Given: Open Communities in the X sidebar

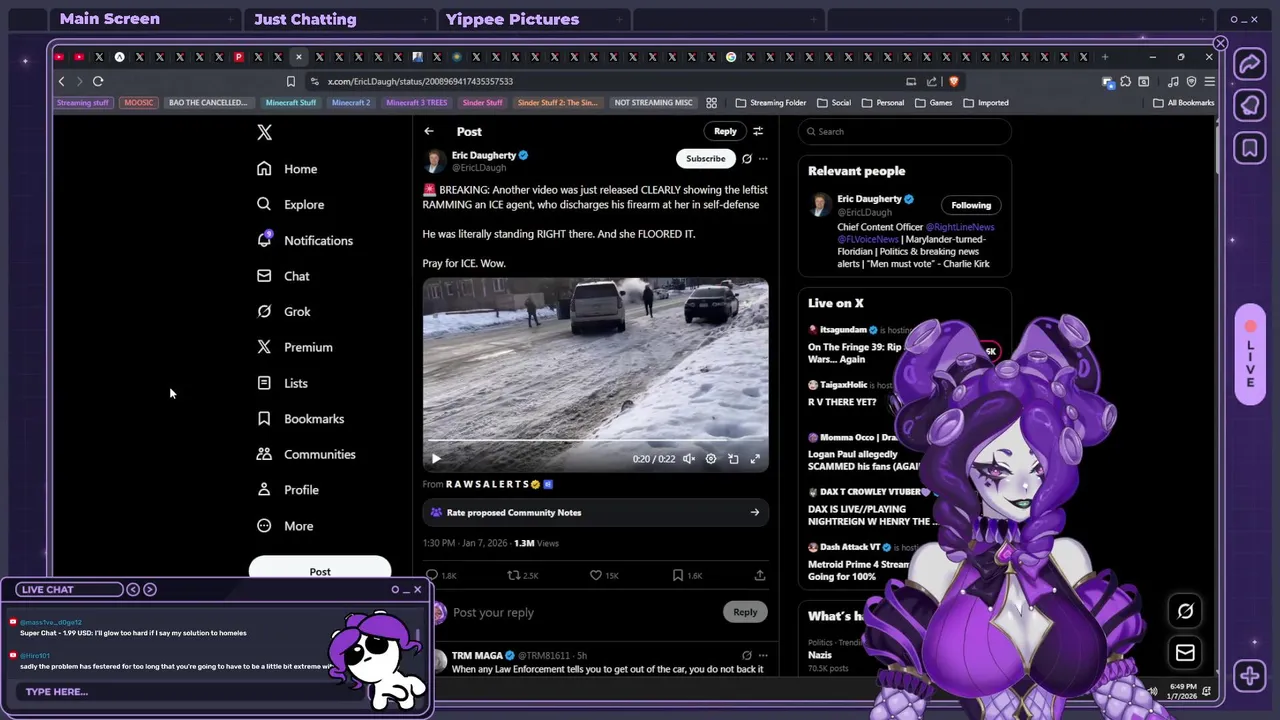Looking at the screenshot, I should click(306, 454).
